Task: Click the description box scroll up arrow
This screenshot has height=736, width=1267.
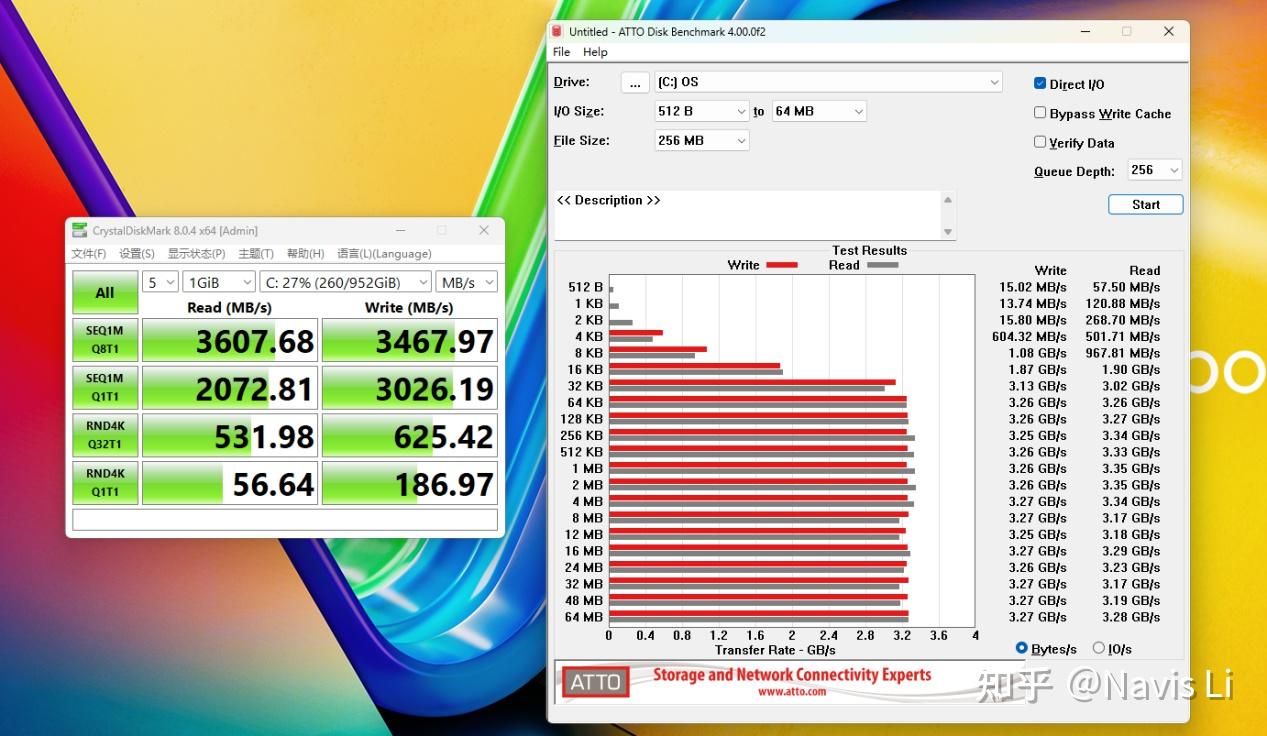Action: coord(948,199)
